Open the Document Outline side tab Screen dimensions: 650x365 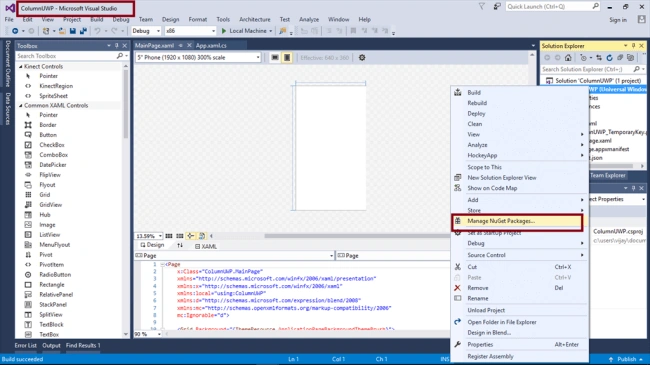pyautogui.click(x=7, y=63)
